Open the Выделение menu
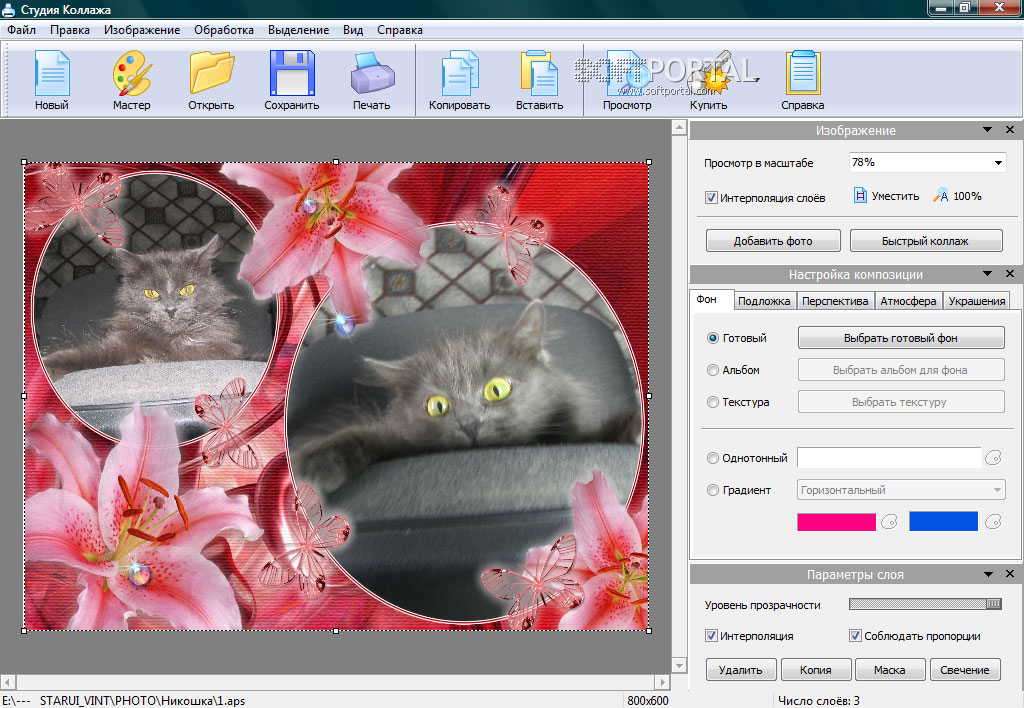Viewport: 1024px width, 708px height. point(298,30)
